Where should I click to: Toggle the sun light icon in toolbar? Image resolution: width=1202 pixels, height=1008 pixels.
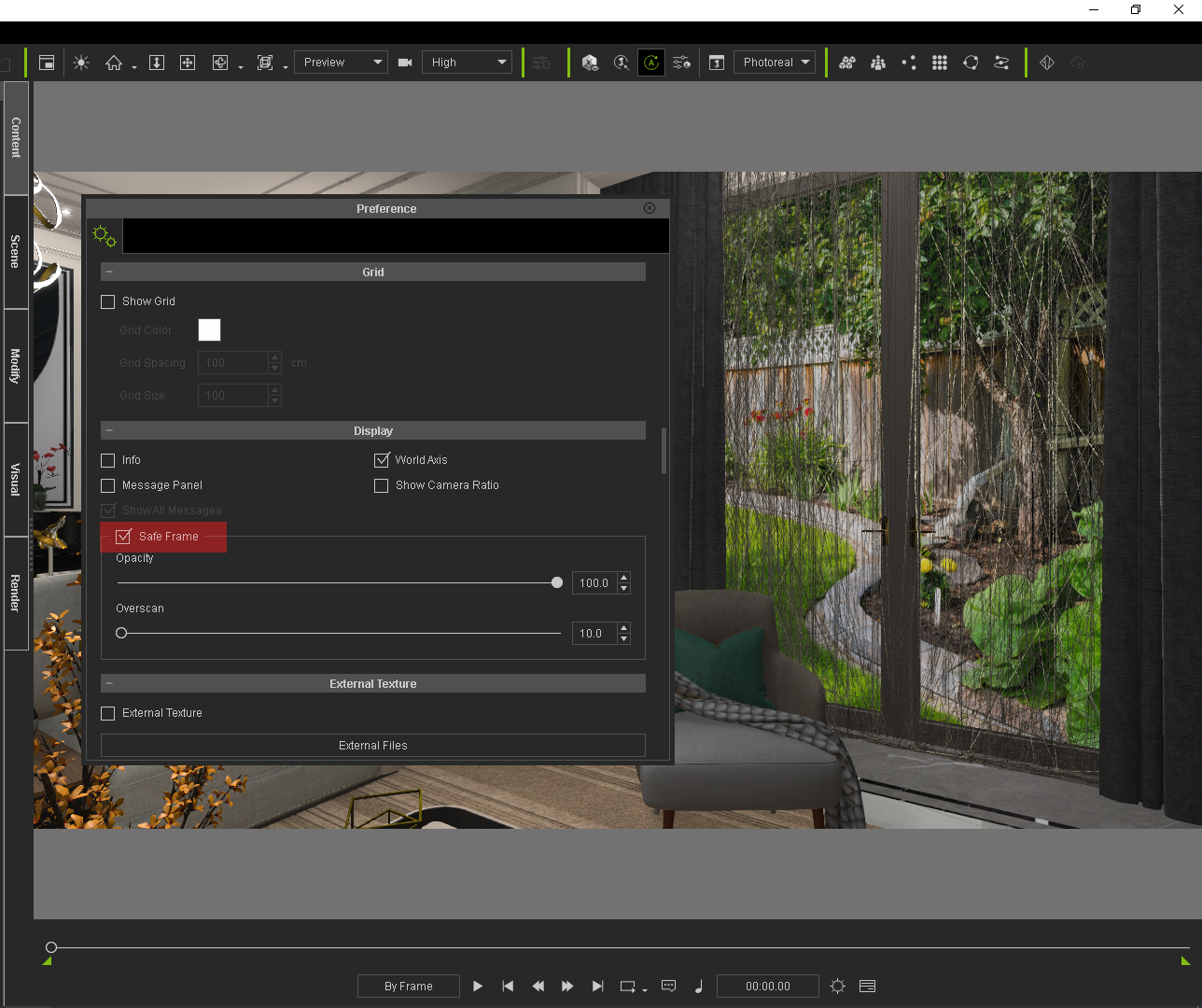coord(81,63)
